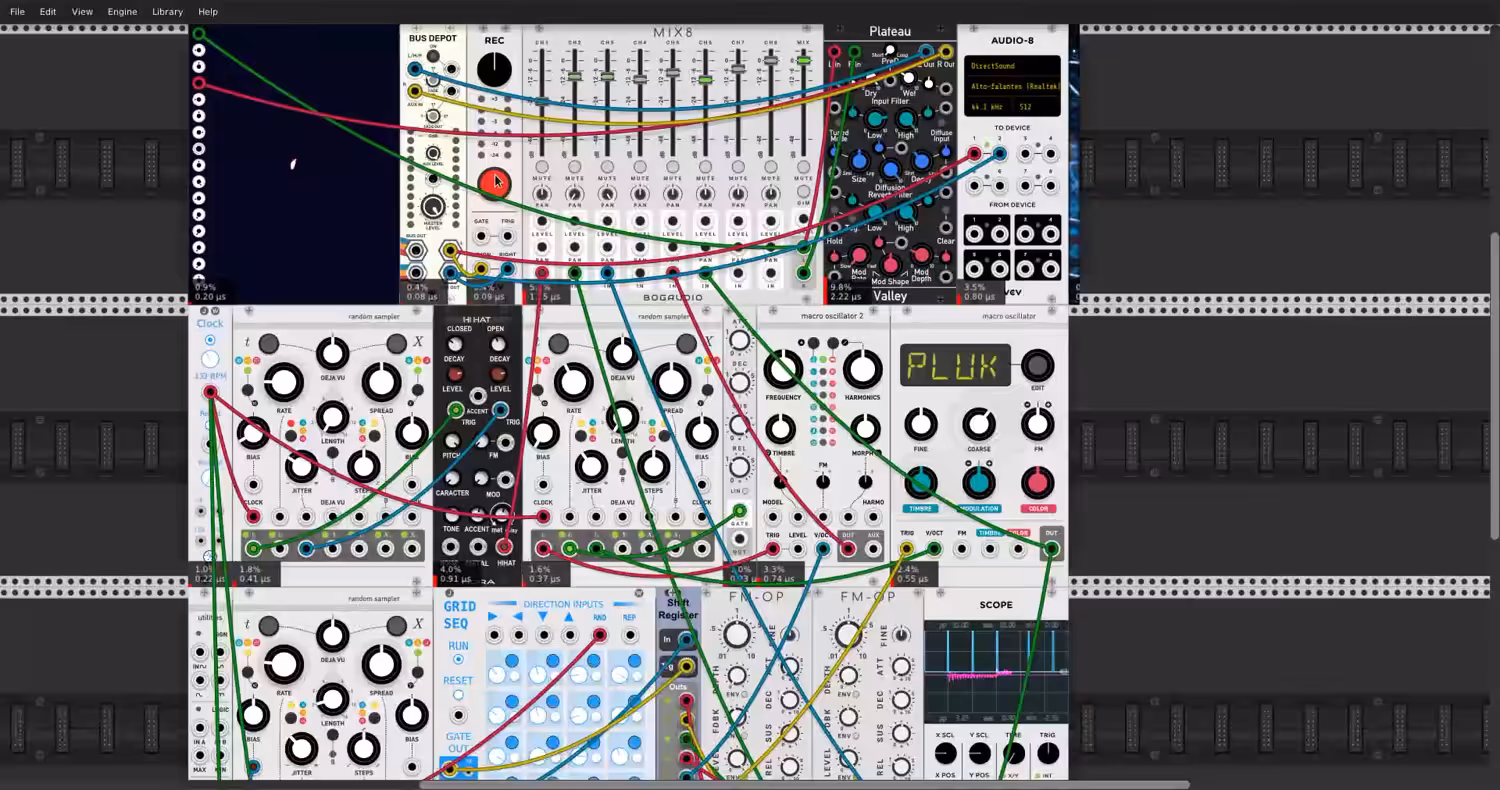Click the up arrow direction icon in Grid Seq
Screen dimensions: 1500x790
point(568,617)
